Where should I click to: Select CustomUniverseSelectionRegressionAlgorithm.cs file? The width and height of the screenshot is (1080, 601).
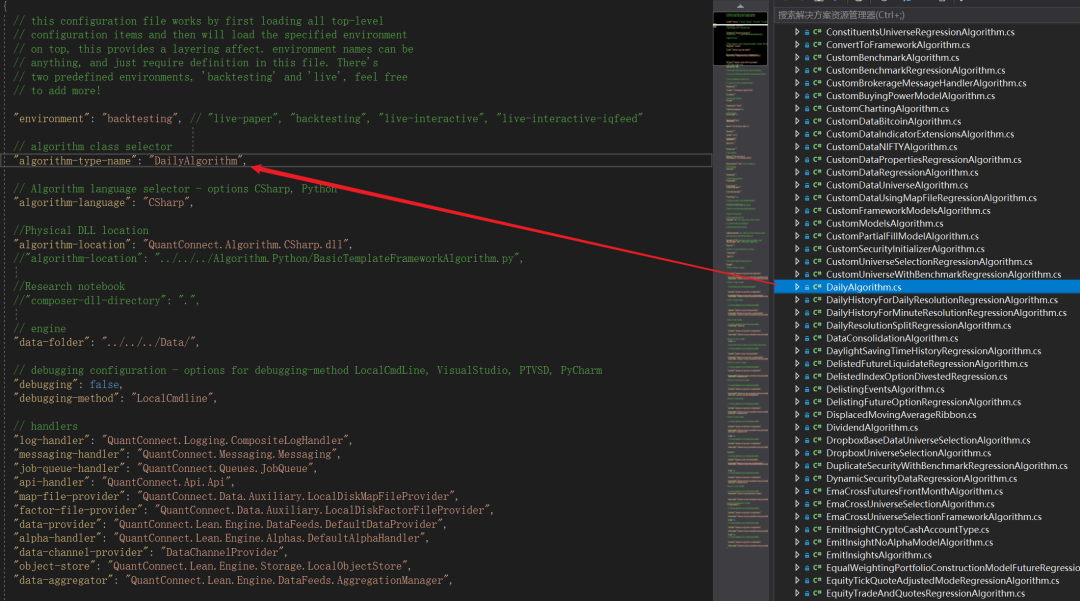coord(929,262)
